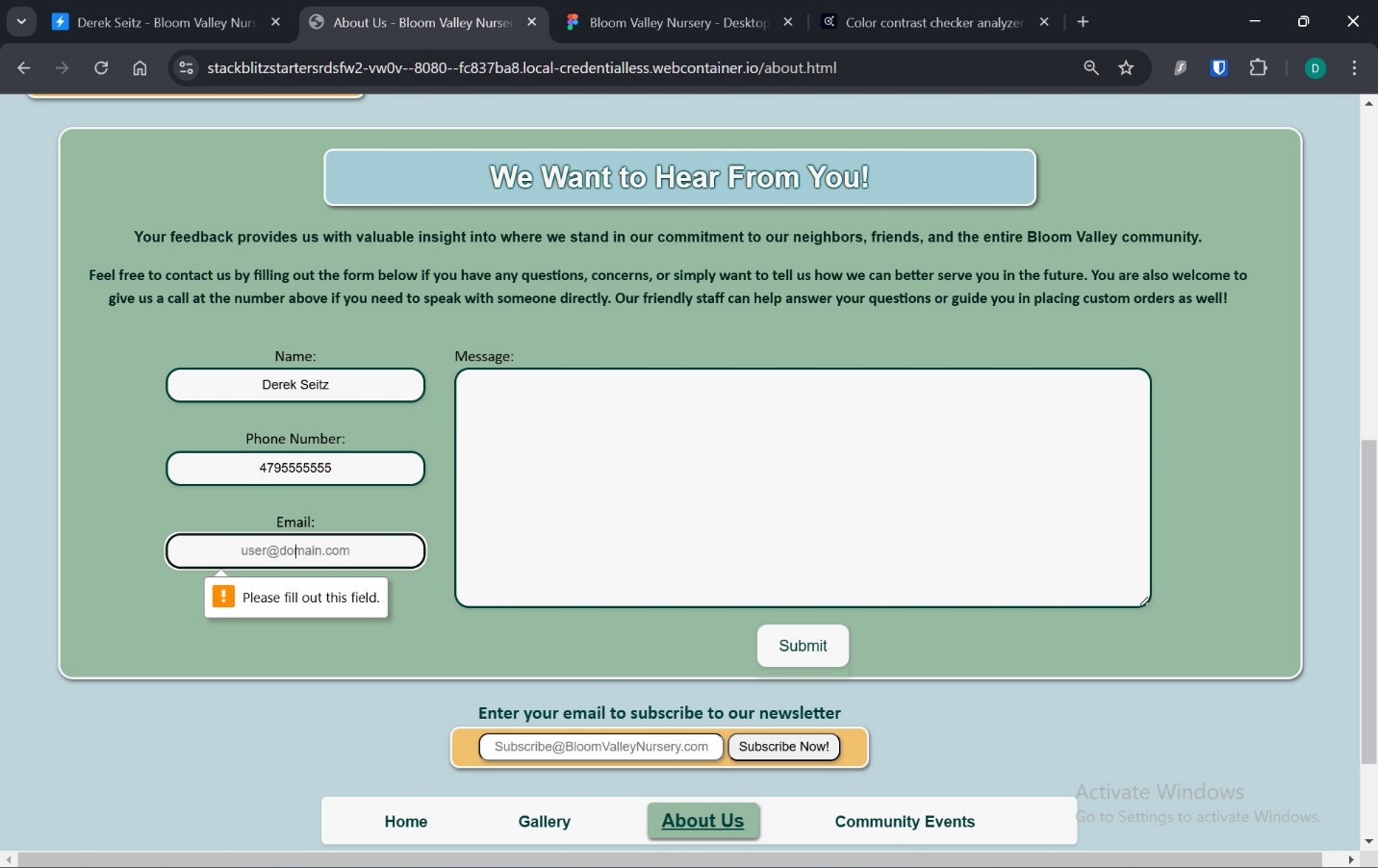
Task: Switch to Derek Seitz - Bloom Valley tab
Action: click(x=166, y=22)
